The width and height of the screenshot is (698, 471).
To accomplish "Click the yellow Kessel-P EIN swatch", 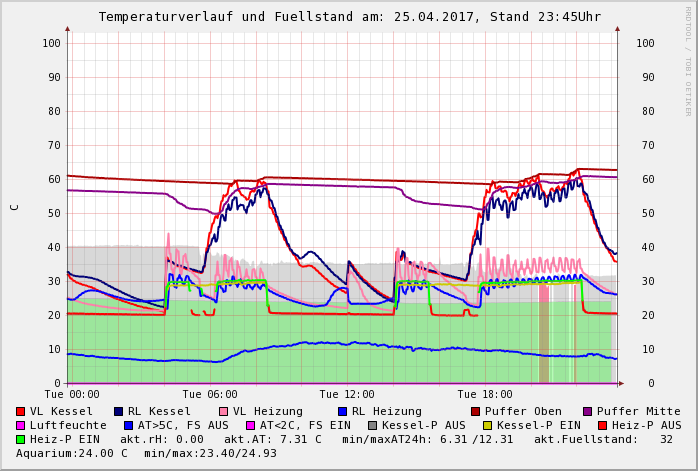I will tap(490, 425).
